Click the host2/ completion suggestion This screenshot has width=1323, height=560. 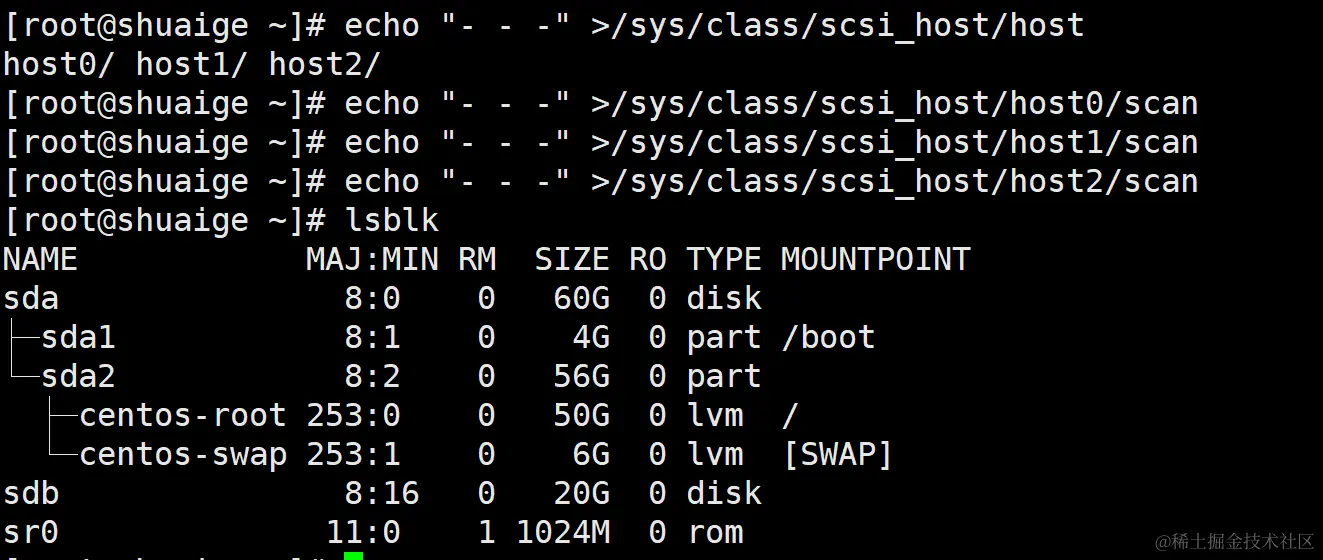coord(324,64)
